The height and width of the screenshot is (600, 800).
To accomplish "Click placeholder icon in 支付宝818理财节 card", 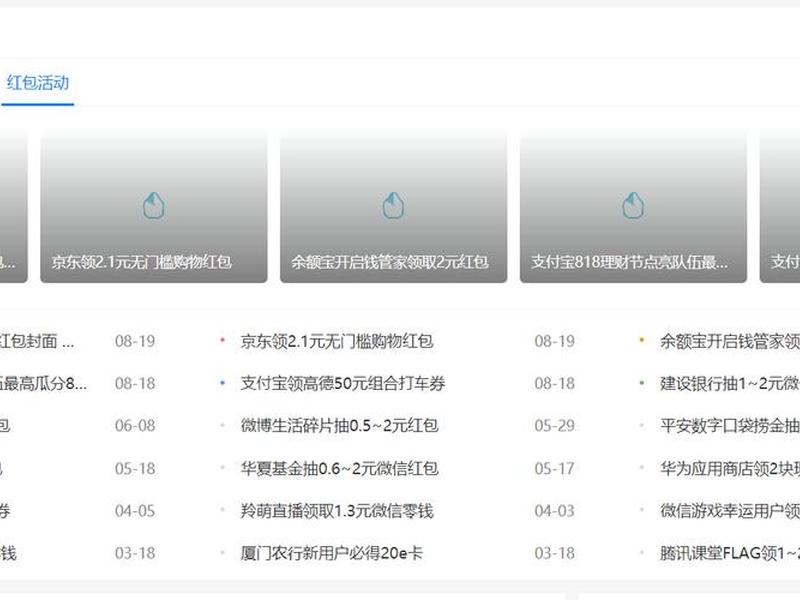I will tap(633, 206).
